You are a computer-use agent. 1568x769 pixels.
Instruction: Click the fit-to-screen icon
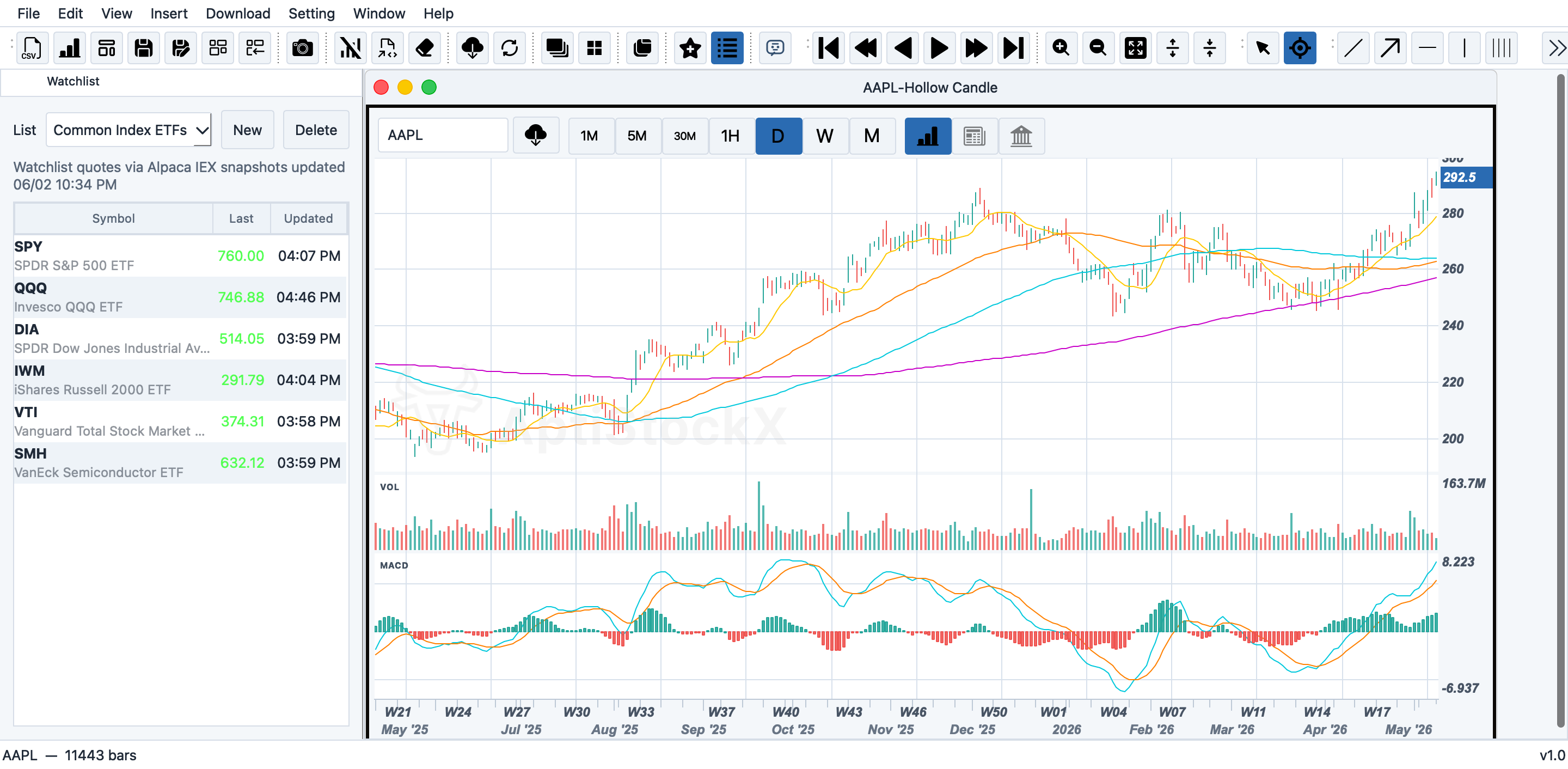(1136, 47)
